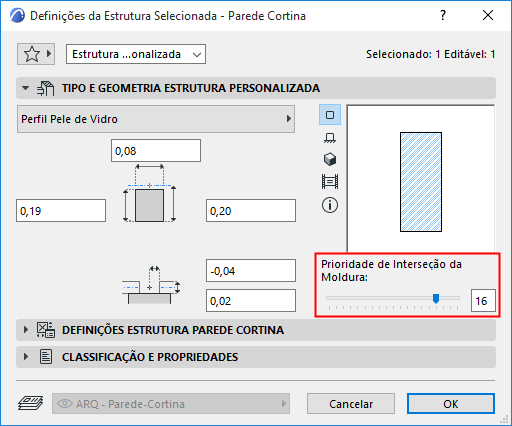Open the Favorites star button
This screenshot has height=426, width=512.
pos(36,54)
